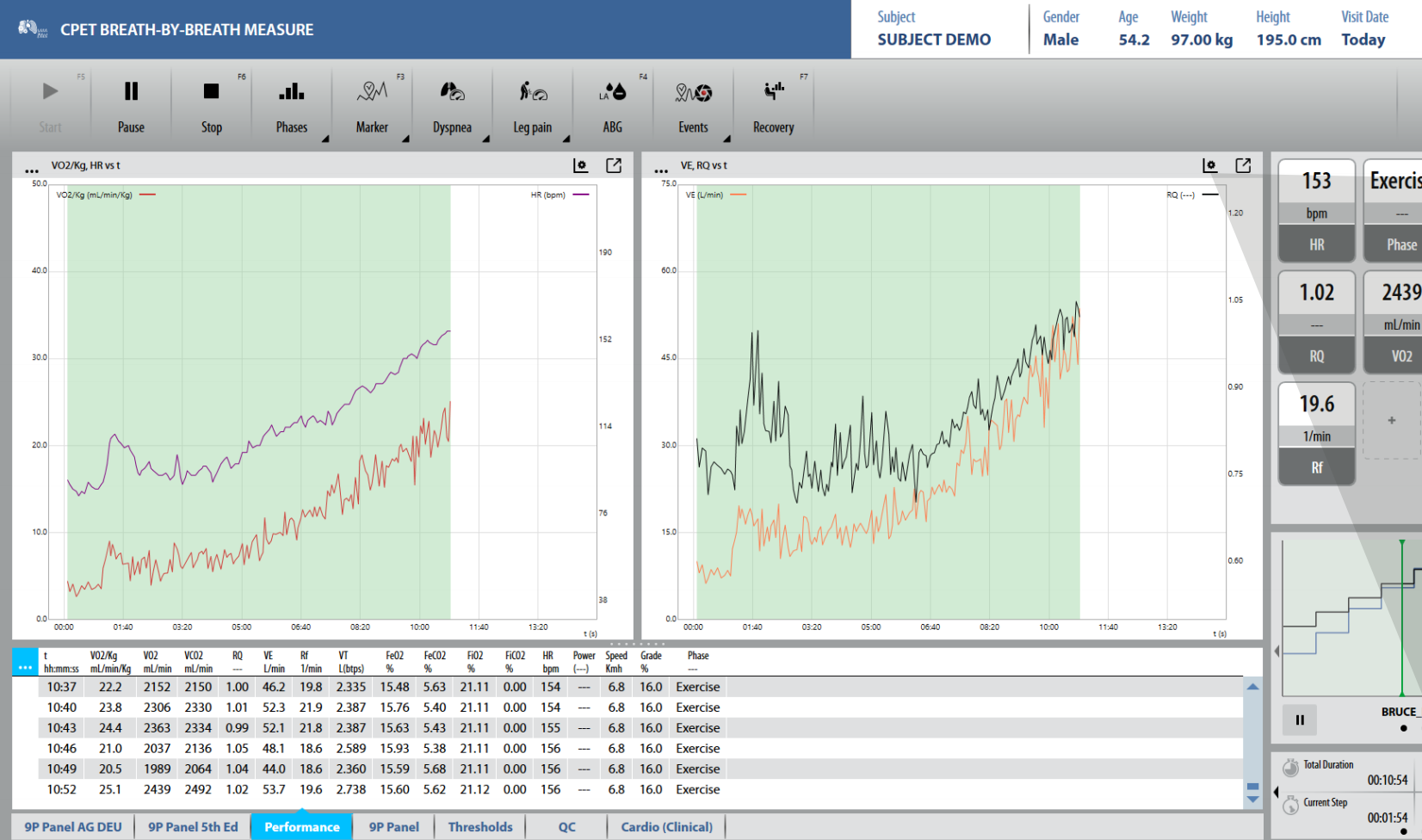Open settings for VO2/Kg, HR chart
The height and width of the screenshot is (840, 1422).
(x=581, y=165)
